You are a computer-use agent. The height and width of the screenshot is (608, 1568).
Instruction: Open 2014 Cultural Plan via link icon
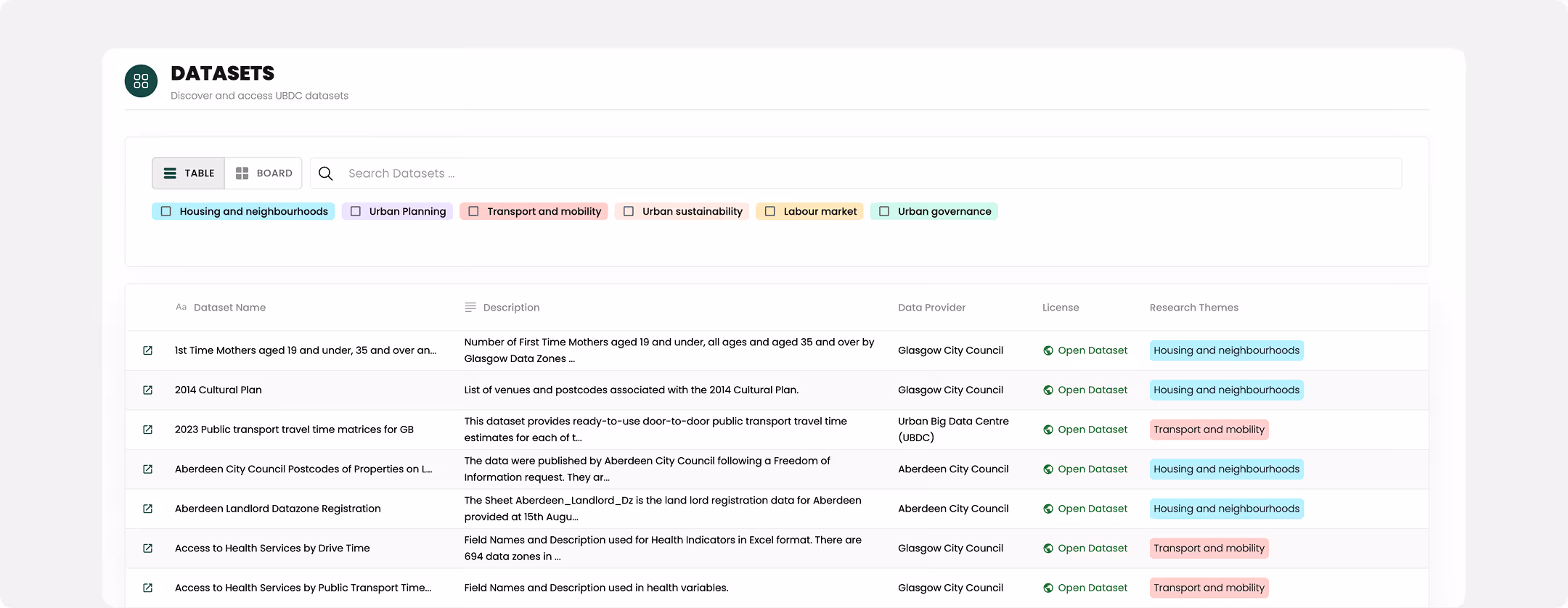pyautogui.click(x=147, y=390)
